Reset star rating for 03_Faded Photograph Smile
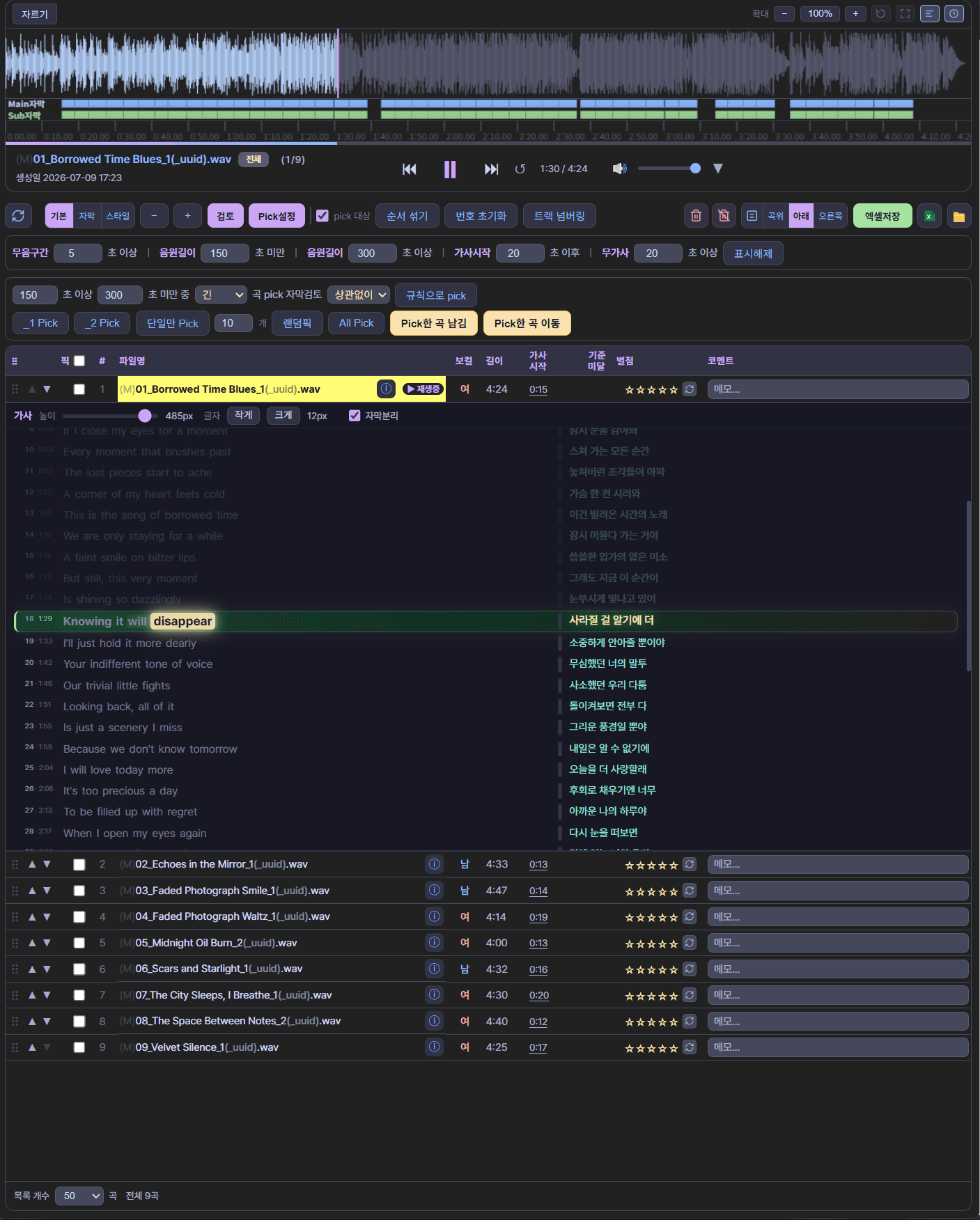 (690, 891)
